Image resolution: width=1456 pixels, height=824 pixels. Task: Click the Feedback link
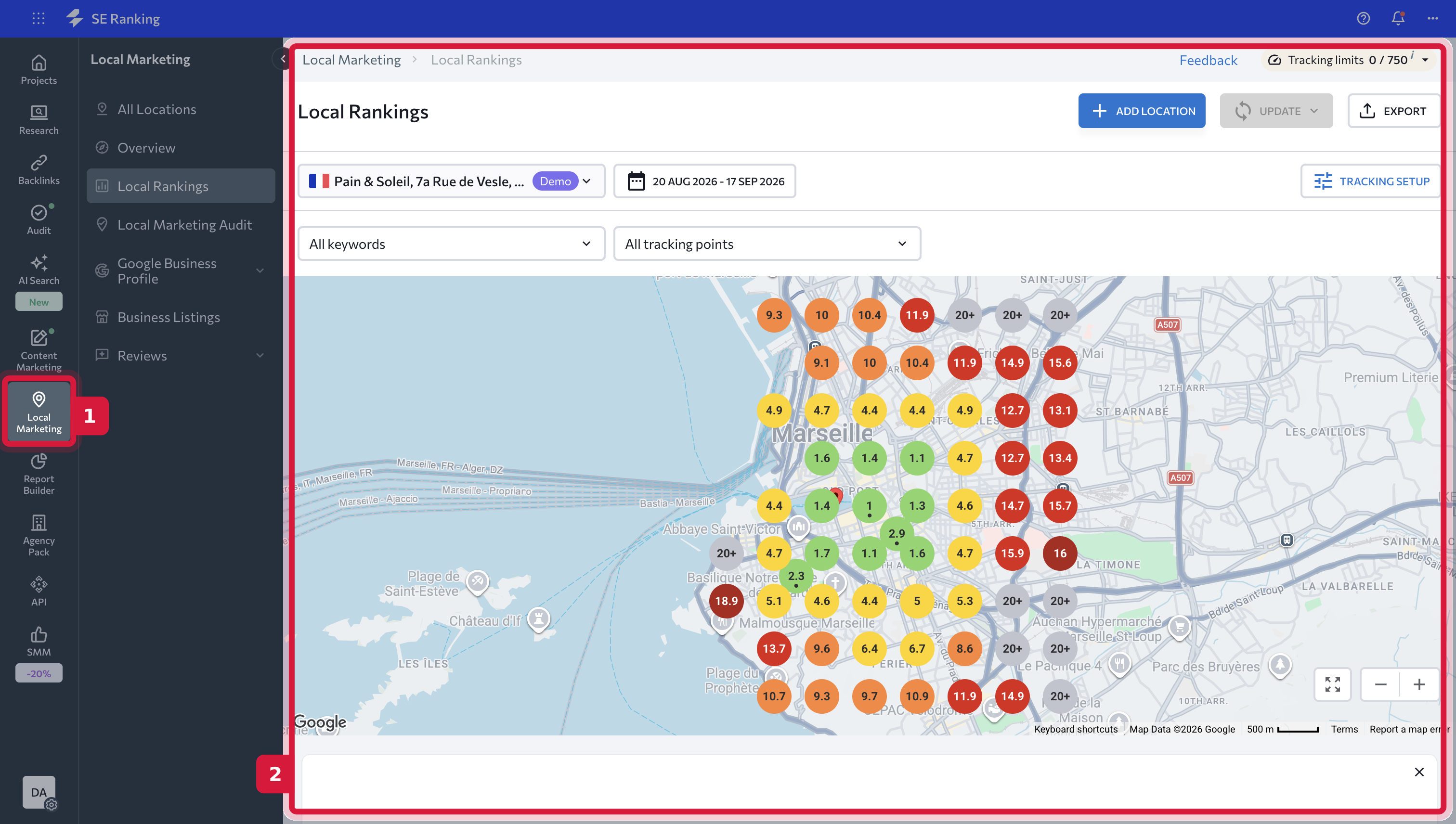tap(1208, 60)
